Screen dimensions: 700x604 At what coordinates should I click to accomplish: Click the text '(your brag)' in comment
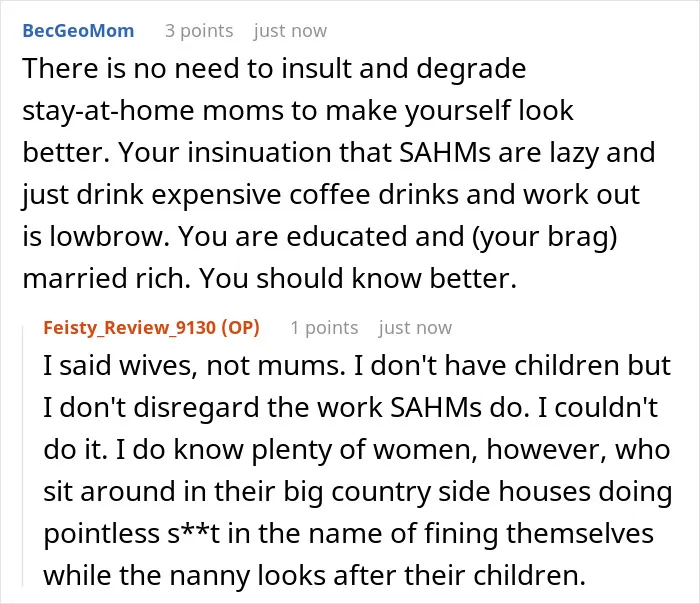click(544, 237)
